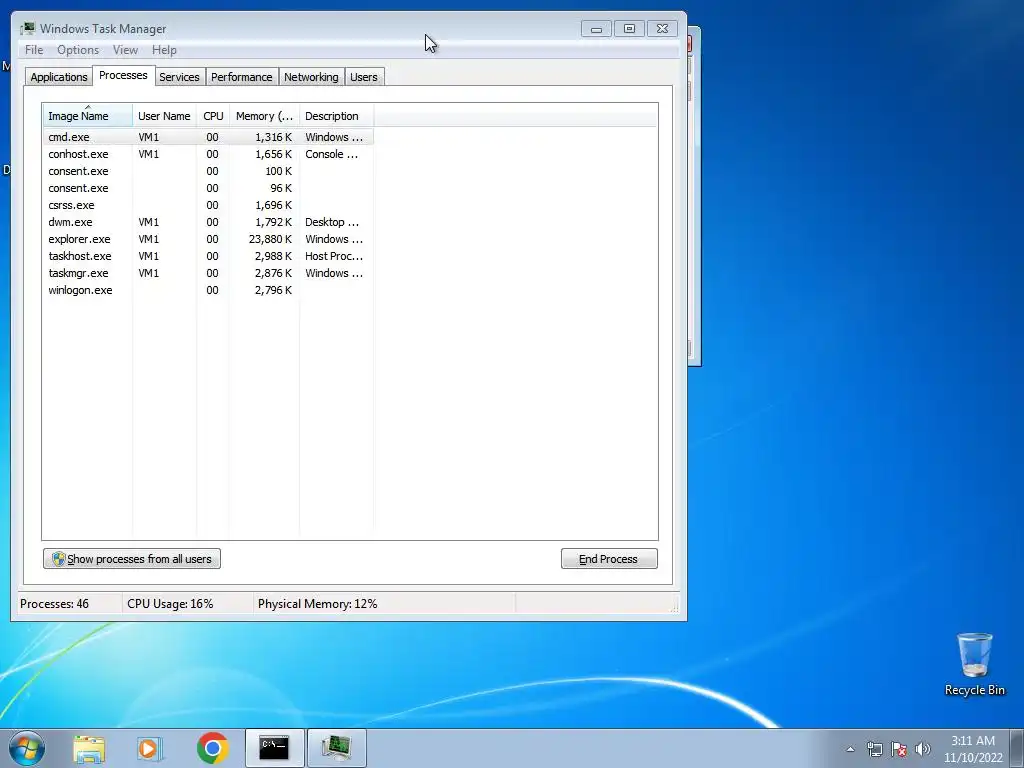Open the Users tab
This screenshot has width=1024, height=768.
tap(364, 77)
